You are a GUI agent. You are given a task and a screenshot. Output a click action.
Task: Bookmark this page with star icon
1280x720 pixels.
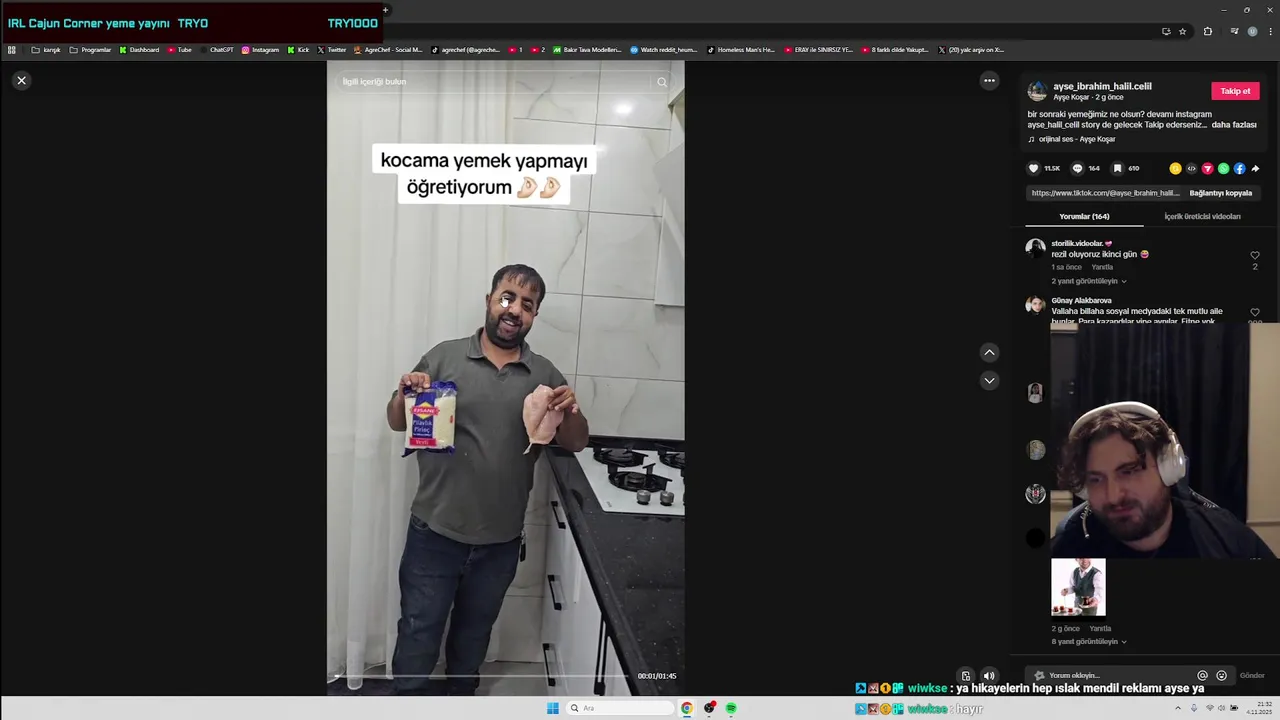[1182, 31]
